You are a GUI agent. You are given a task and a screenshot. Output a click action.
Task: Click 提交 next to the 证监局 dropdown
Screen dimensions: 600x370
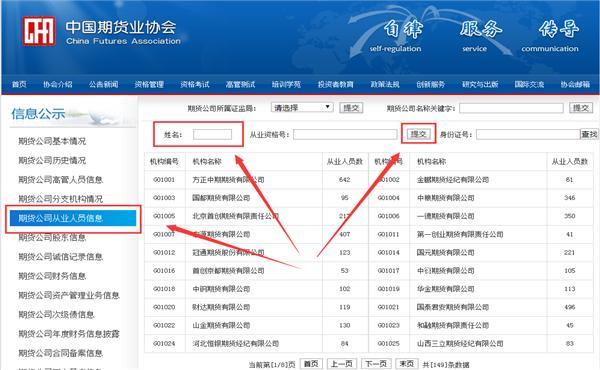(x=351, y=108)
